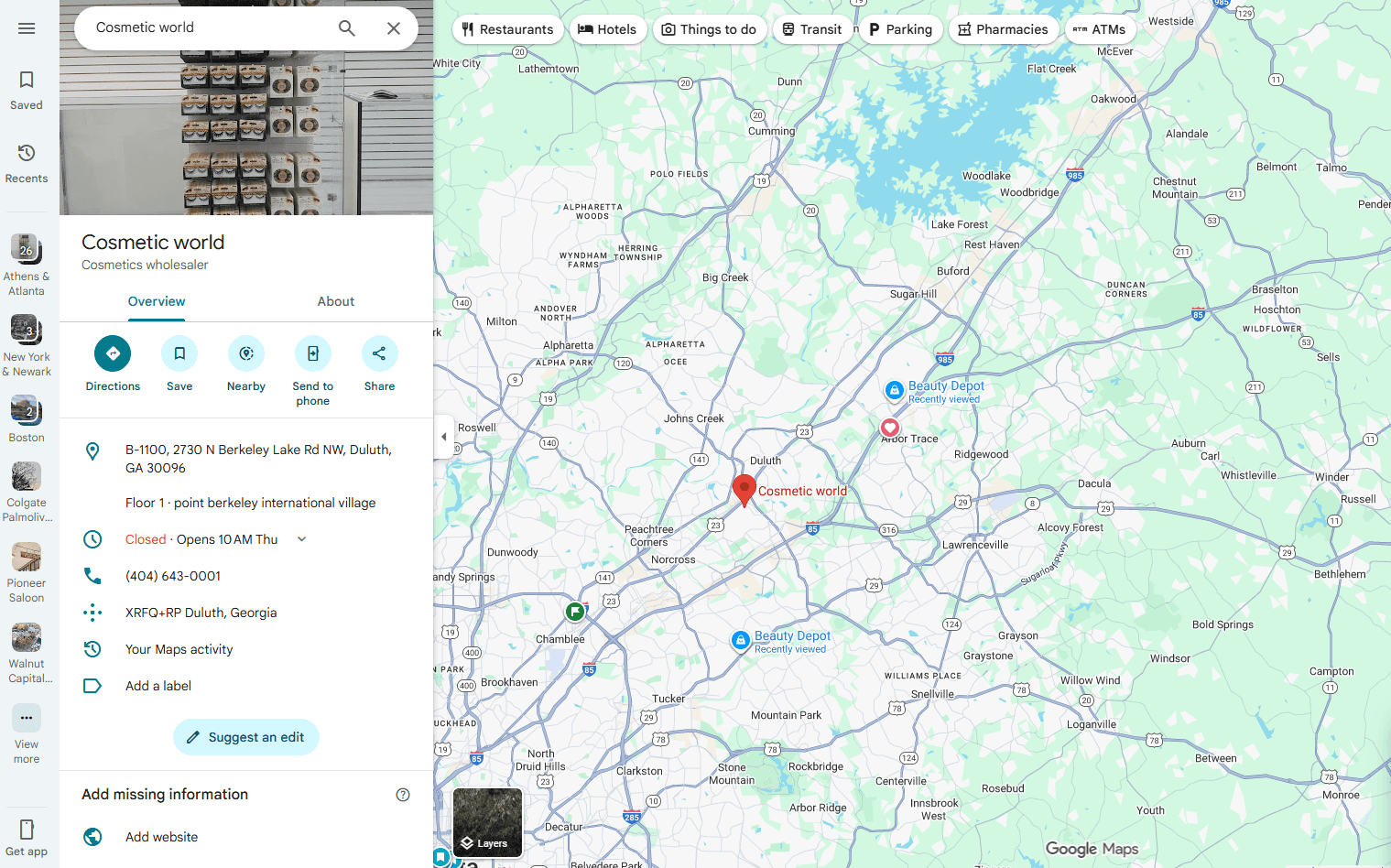Search with the magnifier icon
The width and height of the screenshot is (1391, 868).
[347, 28]
